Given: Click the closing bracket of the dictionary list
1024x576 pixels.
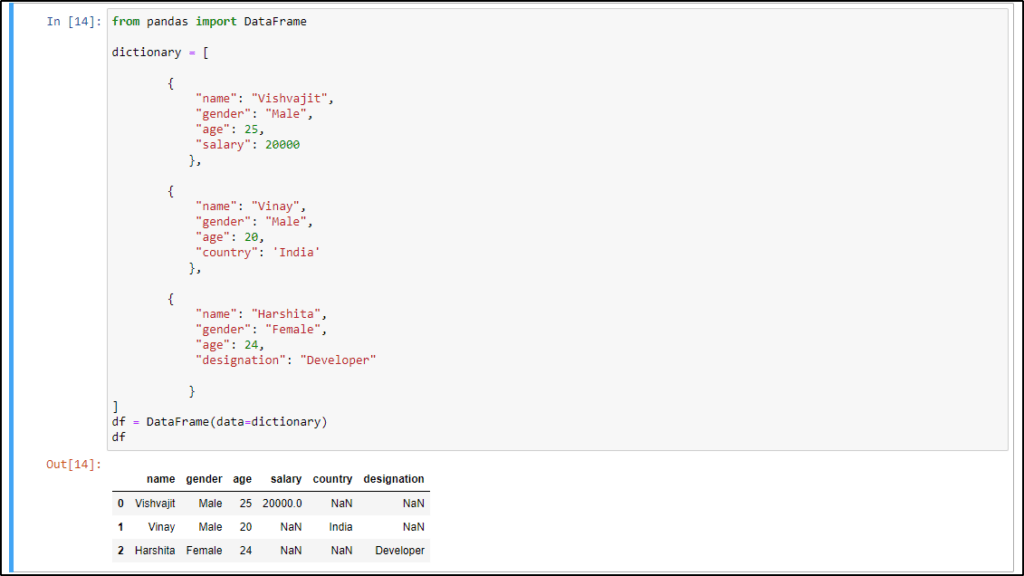Looking at the screenshot, I should pyautogui.click(x=113, y=406).
